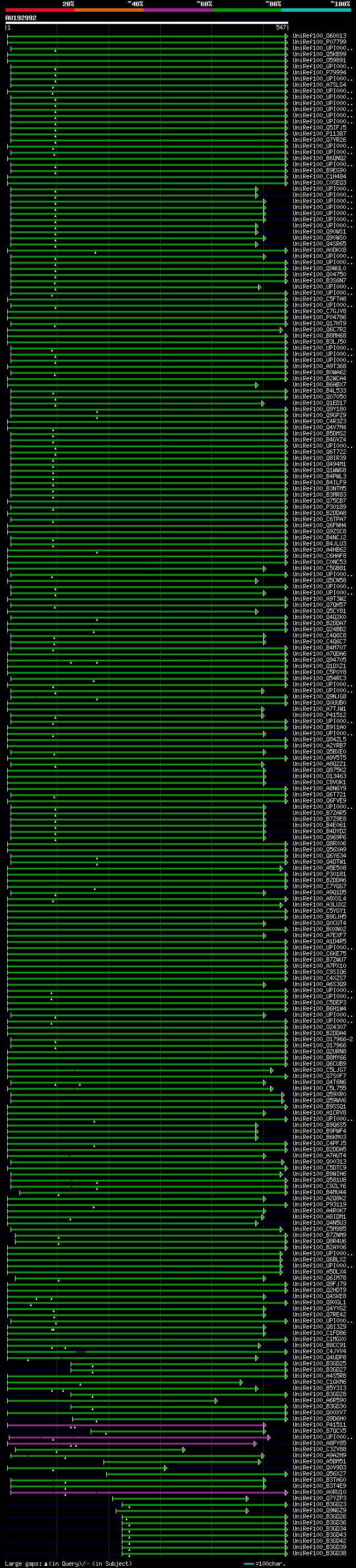Open the UniRef100_A7SLG4 hit

pyautogui.click(x=319, y=85)
